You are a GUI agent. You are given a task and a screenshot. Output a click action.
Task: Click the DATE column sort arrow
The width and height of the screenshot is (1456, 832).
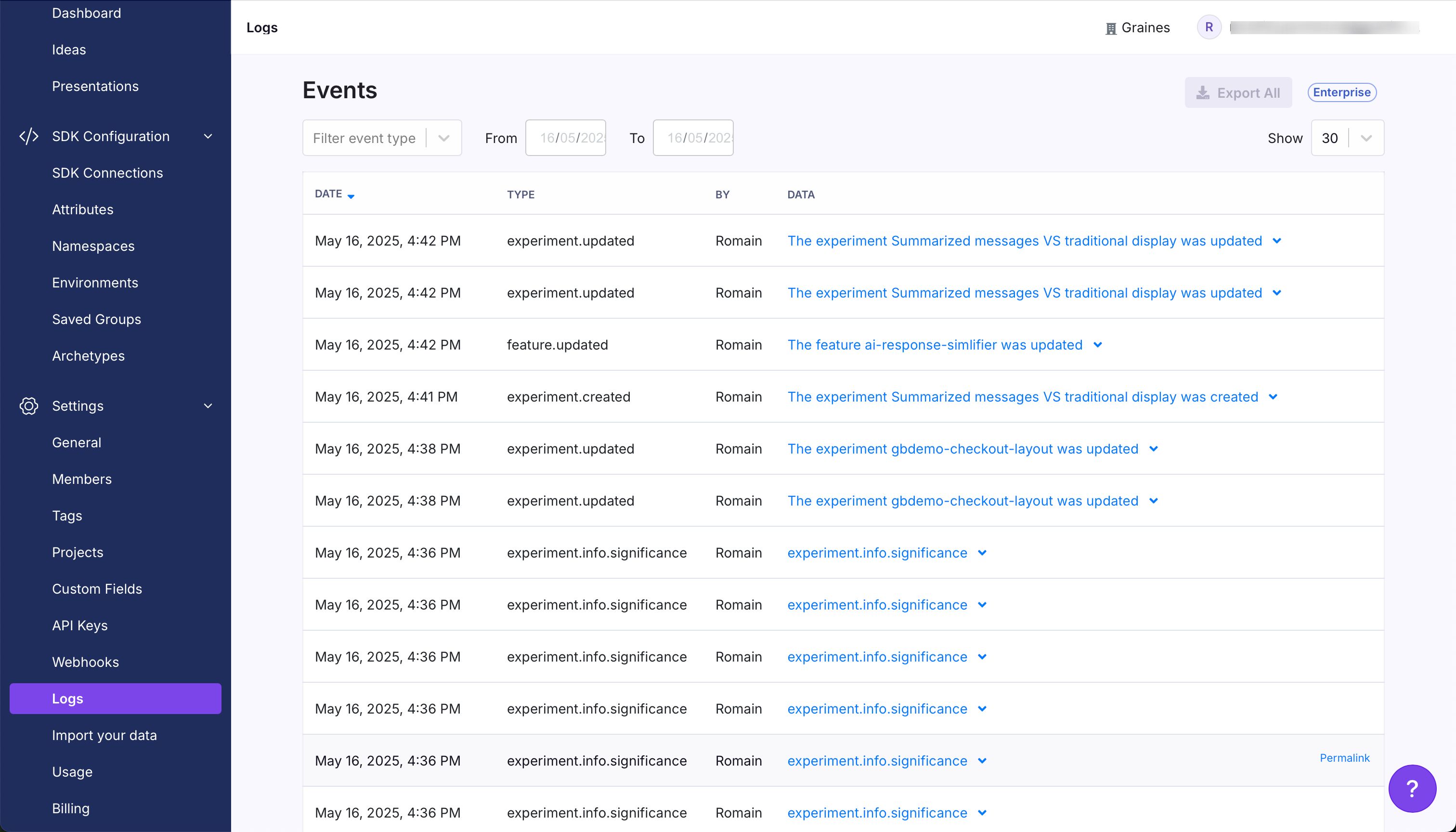click(351, 196)
